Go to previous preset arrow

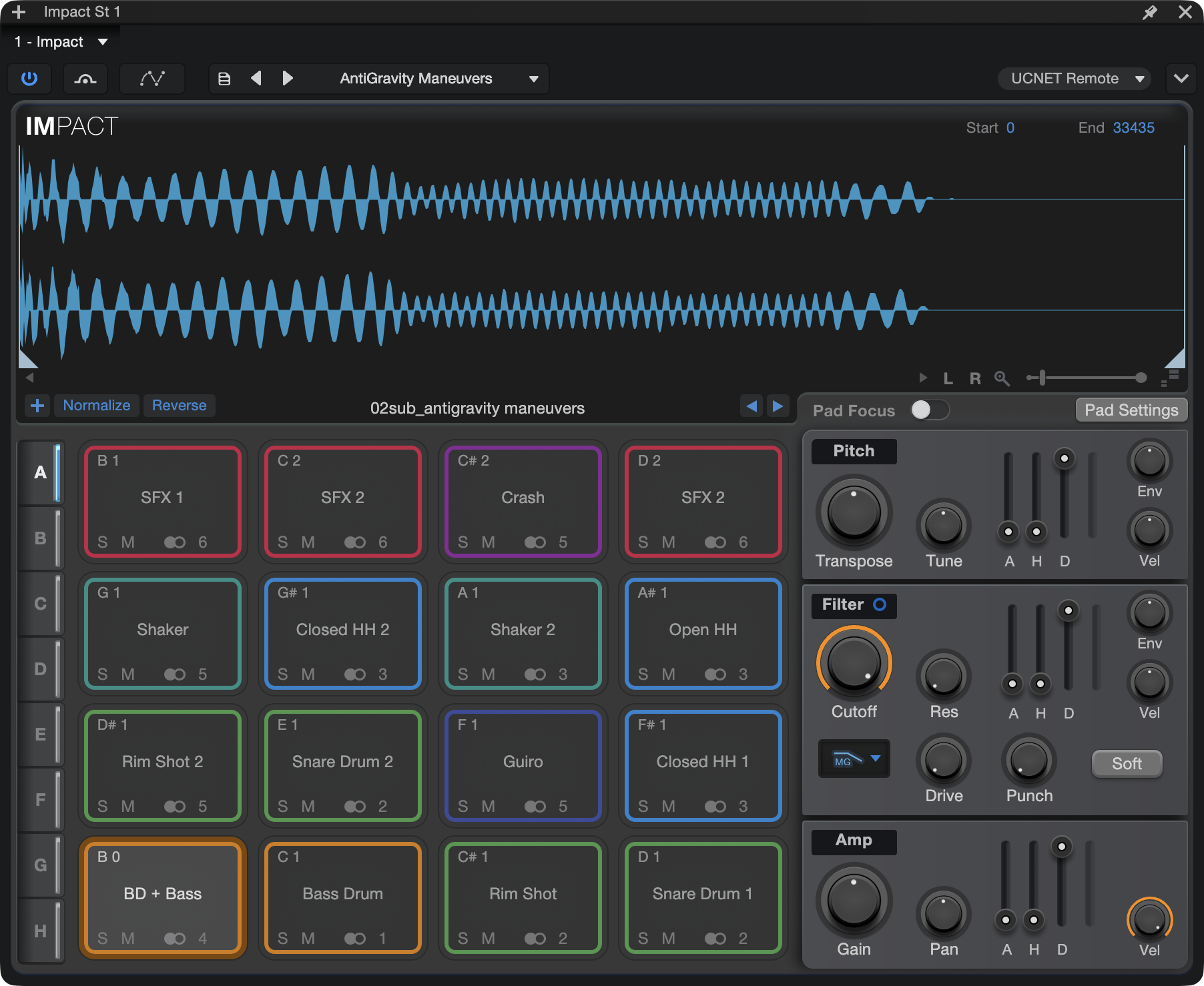tap(256, 79)
